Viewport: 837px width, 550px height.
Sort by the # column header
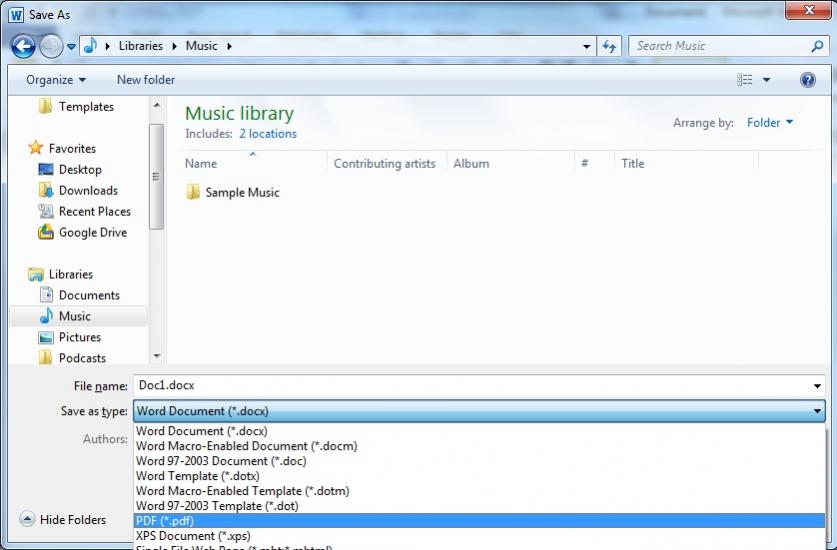(585, 163)
